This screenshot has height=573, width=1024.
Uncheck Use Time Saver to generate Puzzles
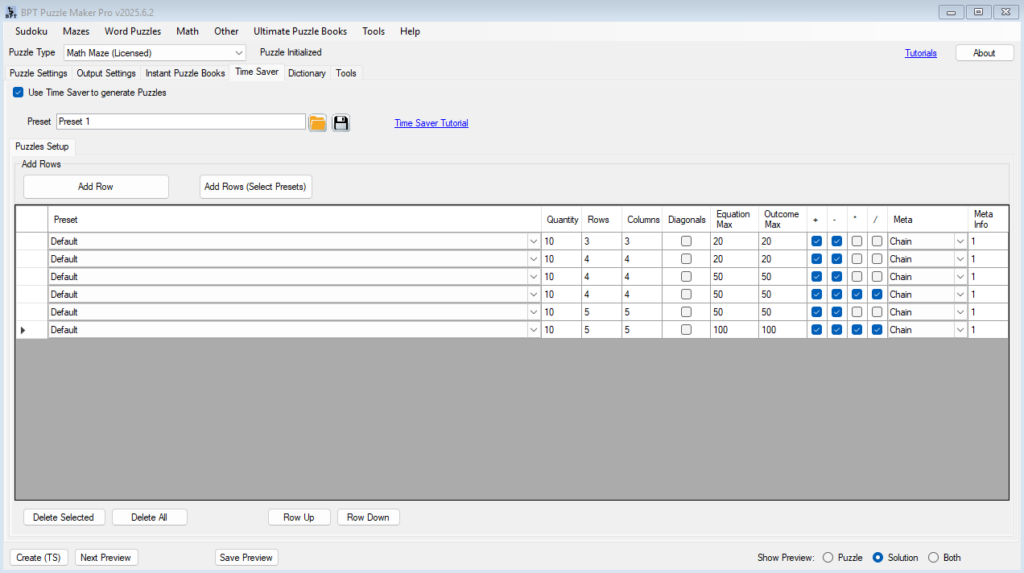(18, 92)
